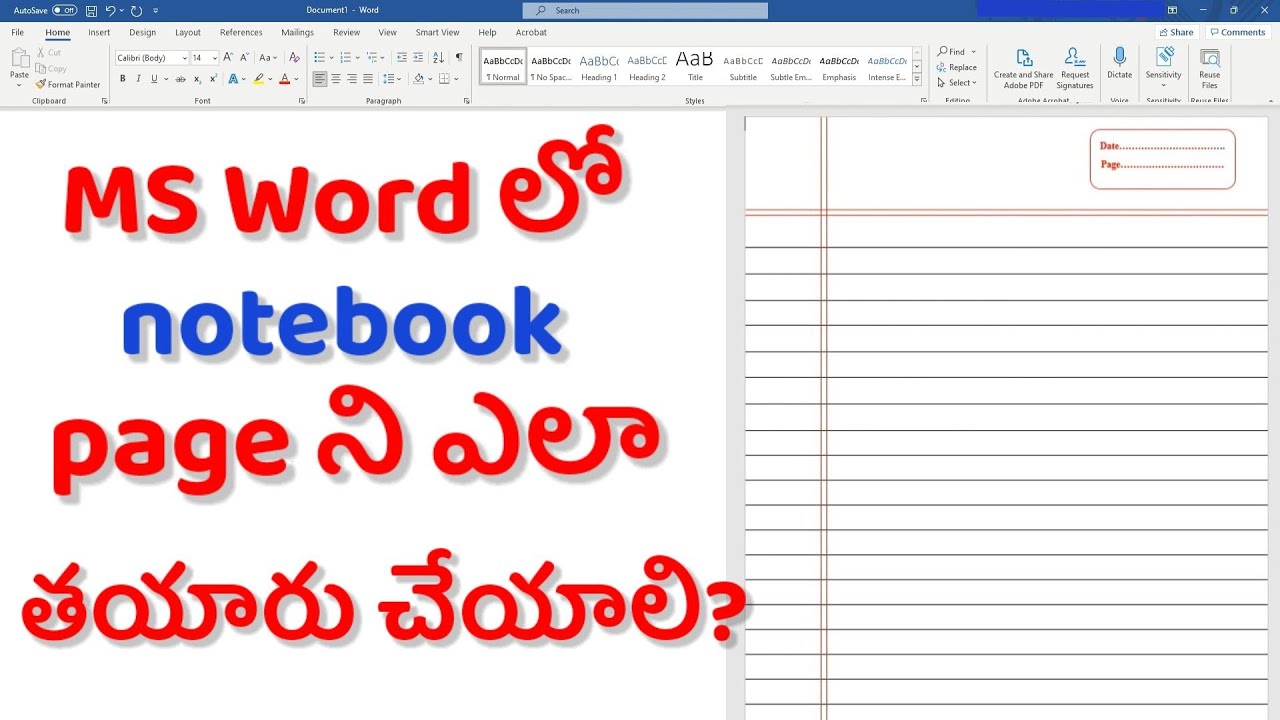Select Justify alignment
The height and width of the screenshot is (720, 1280).
[368, 78]
